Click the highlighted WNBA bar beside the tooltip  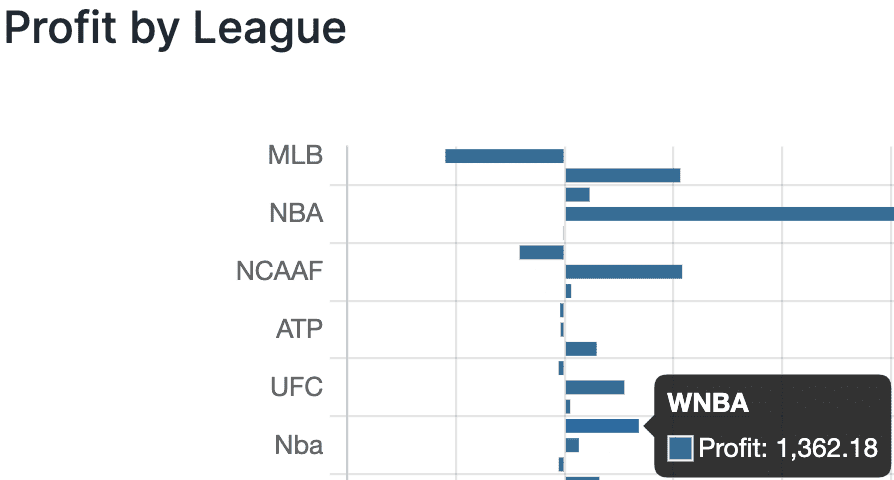tap(601, 426)
